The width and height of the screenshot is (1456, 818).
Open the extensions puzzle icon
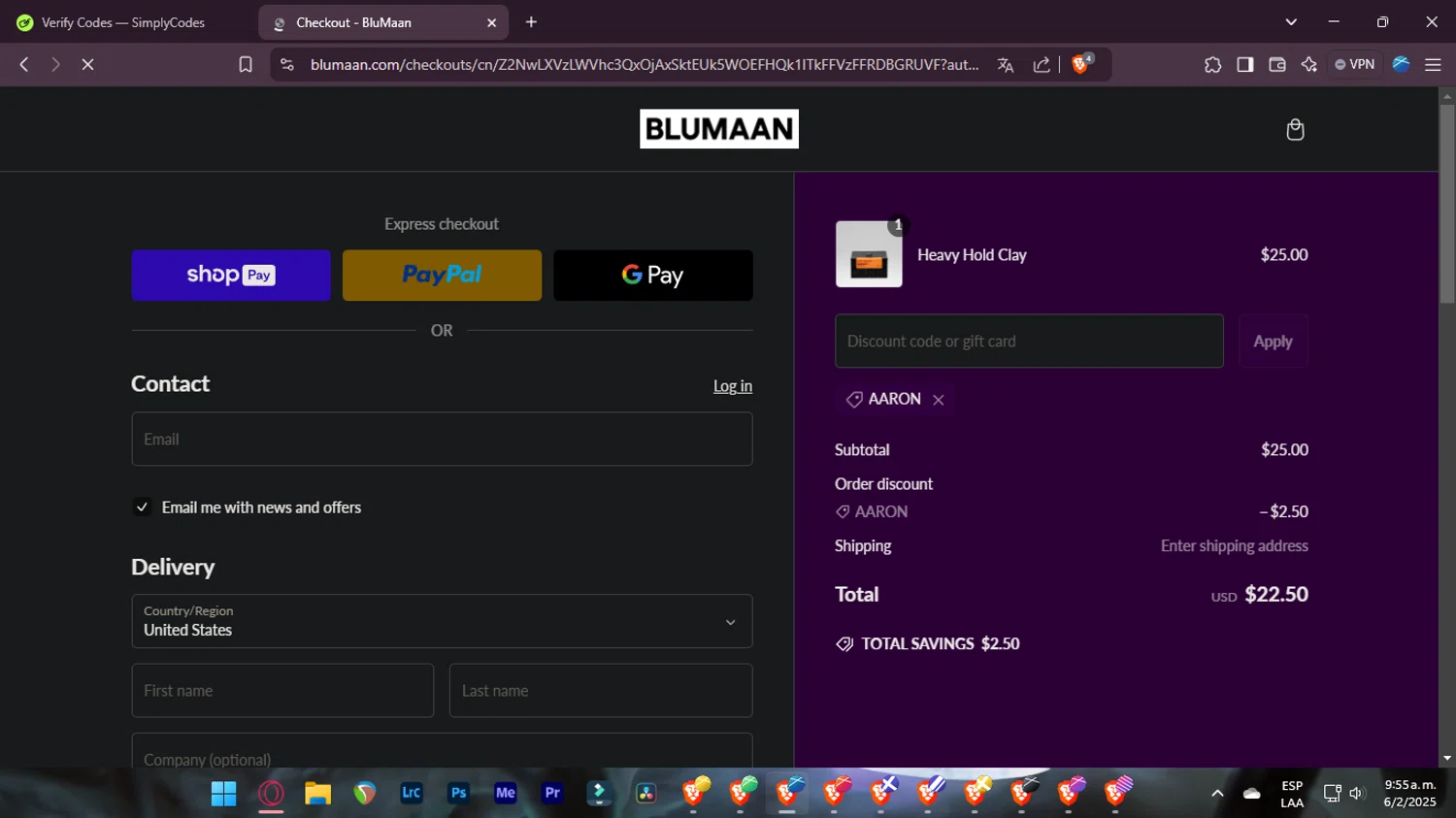point(1212,65)
